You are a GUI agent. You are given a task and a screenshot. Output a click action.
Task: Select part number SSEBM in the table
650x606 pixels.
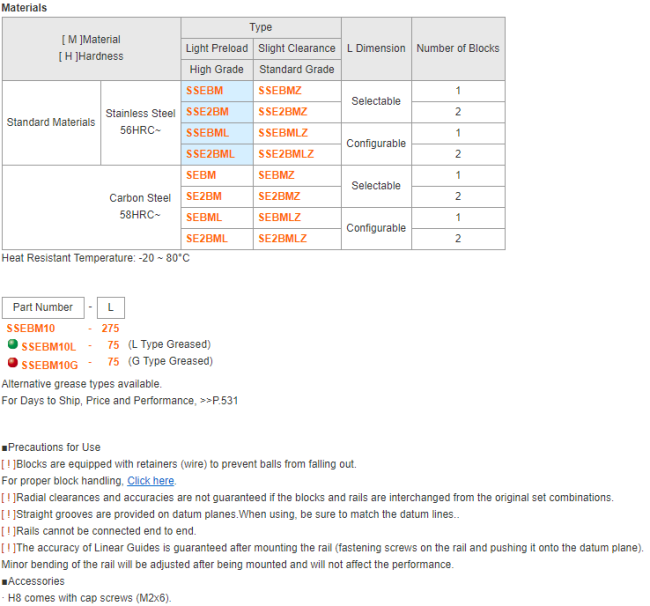tap(204, 91)
